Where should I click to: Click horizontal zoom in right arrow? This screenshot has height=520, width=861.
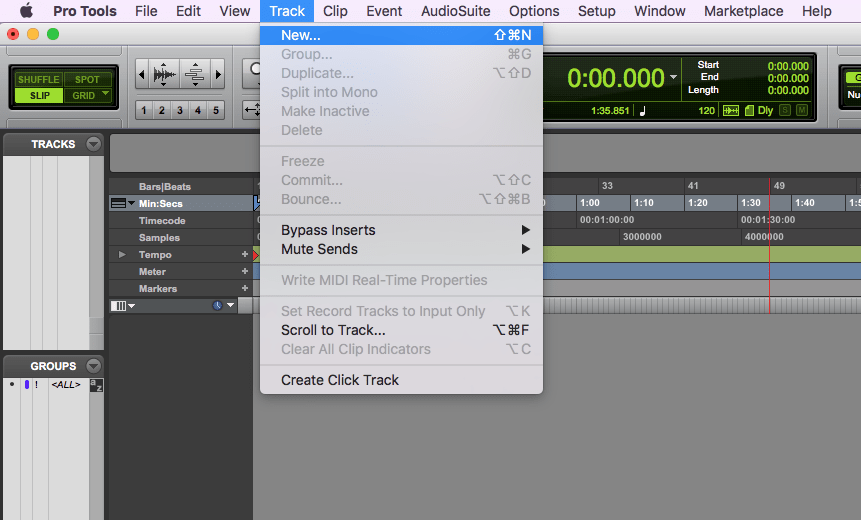pyautogui.click(x=218, y=74)
